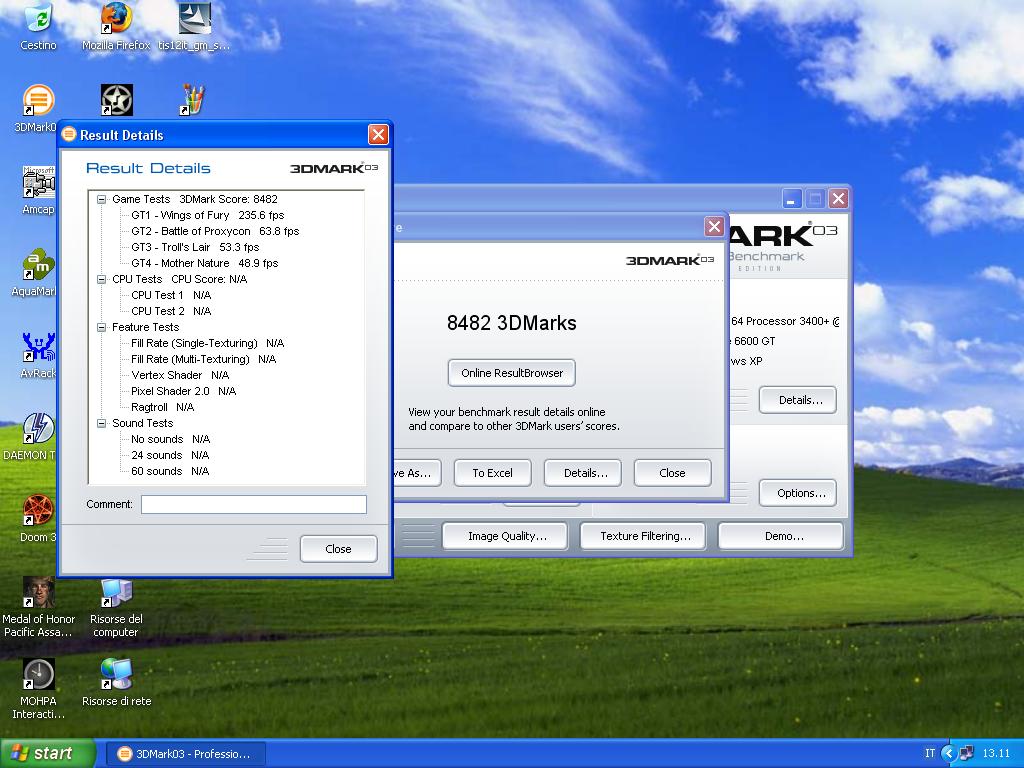Image resolution: width=1024 pixels, height=768 pixels.
Task: Open Risorse di rete icon
Action: [x=116, y=683]
